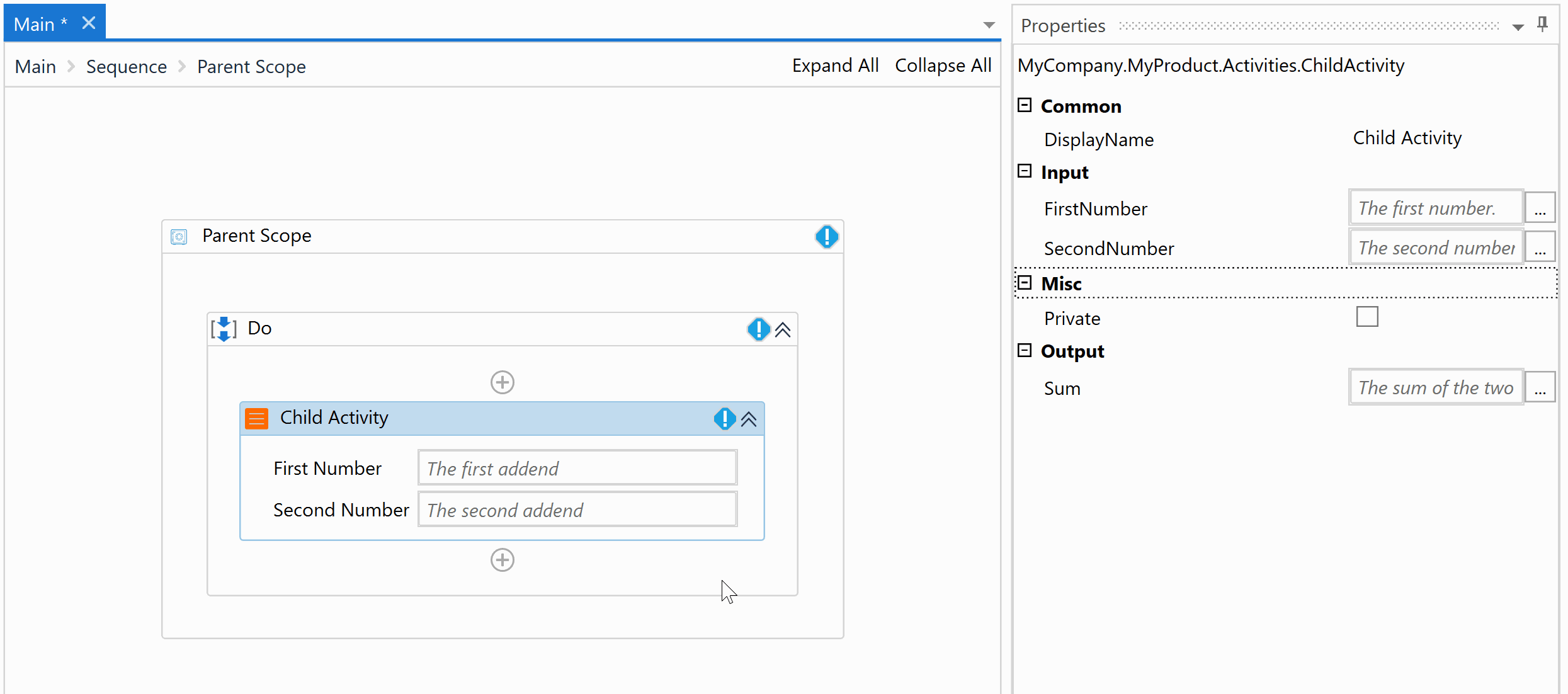This screenshot has height=694, width=1568.
Task: Add activity below Child Activity
Action: tap(502, 560)
